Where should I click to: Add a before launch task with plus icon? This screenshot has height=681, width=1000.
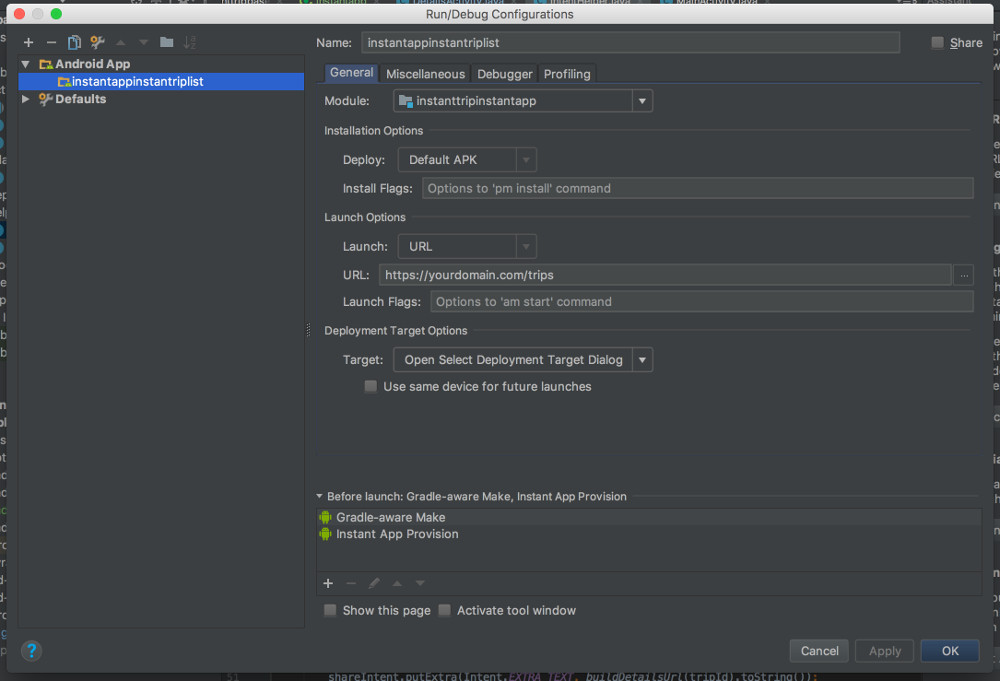click(x=328, y=583)
